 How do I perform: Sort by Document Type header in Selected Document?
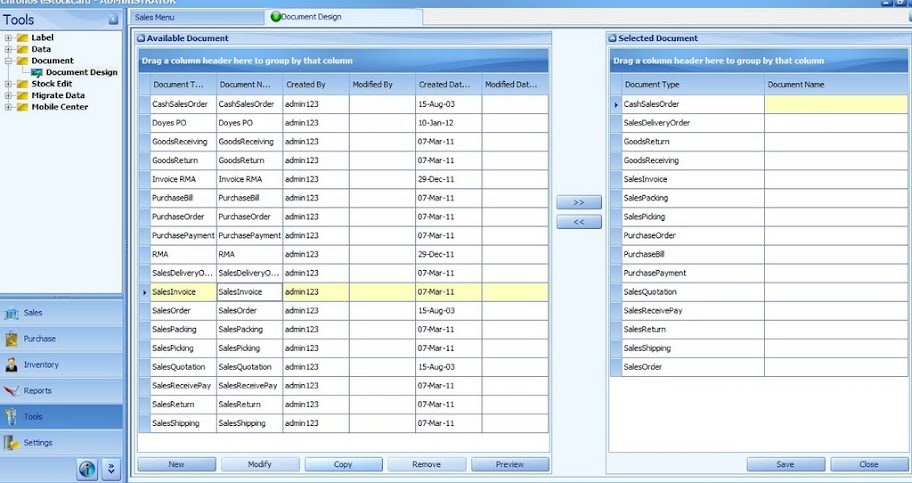coord(693,84)
